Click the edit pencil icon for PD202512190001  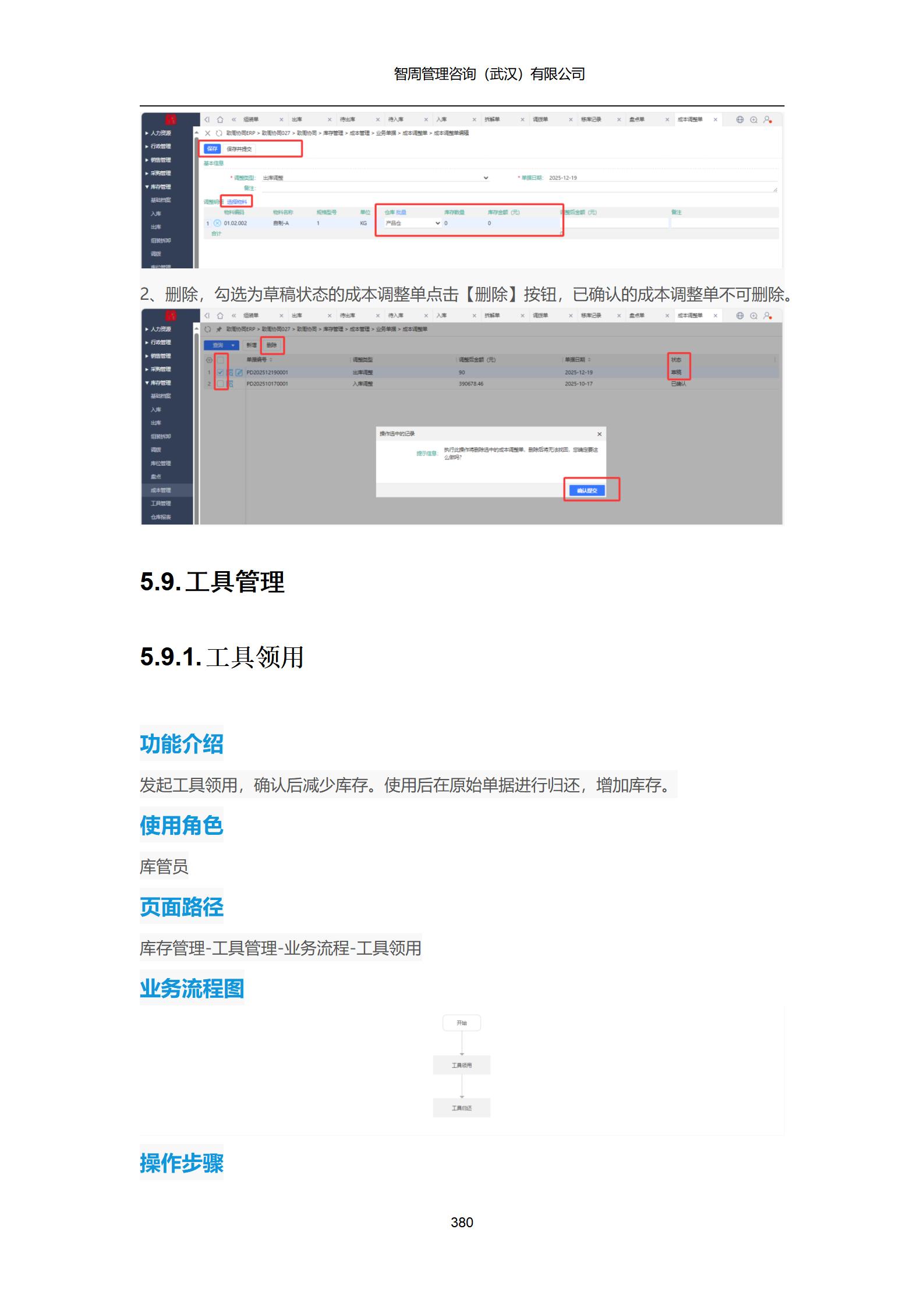(239, 373)
